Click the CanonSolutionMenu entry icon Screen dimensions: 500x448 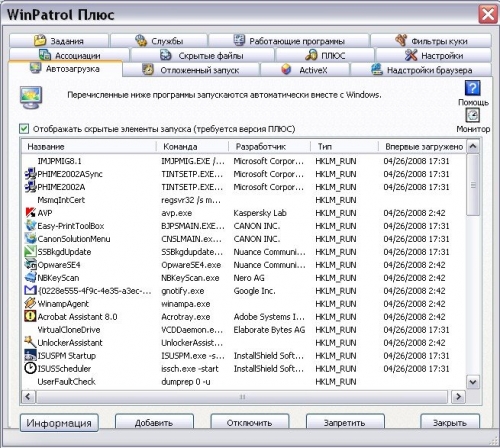pos(30,238)
